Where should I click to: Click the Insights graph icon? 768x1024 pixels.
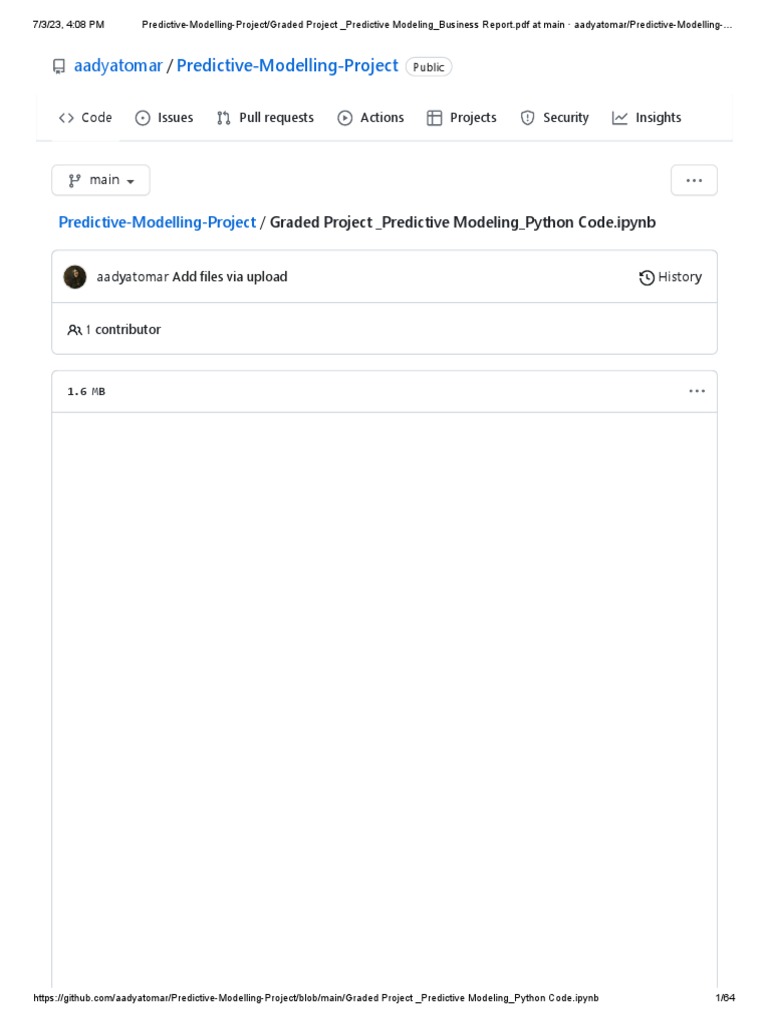click(620, 118)
